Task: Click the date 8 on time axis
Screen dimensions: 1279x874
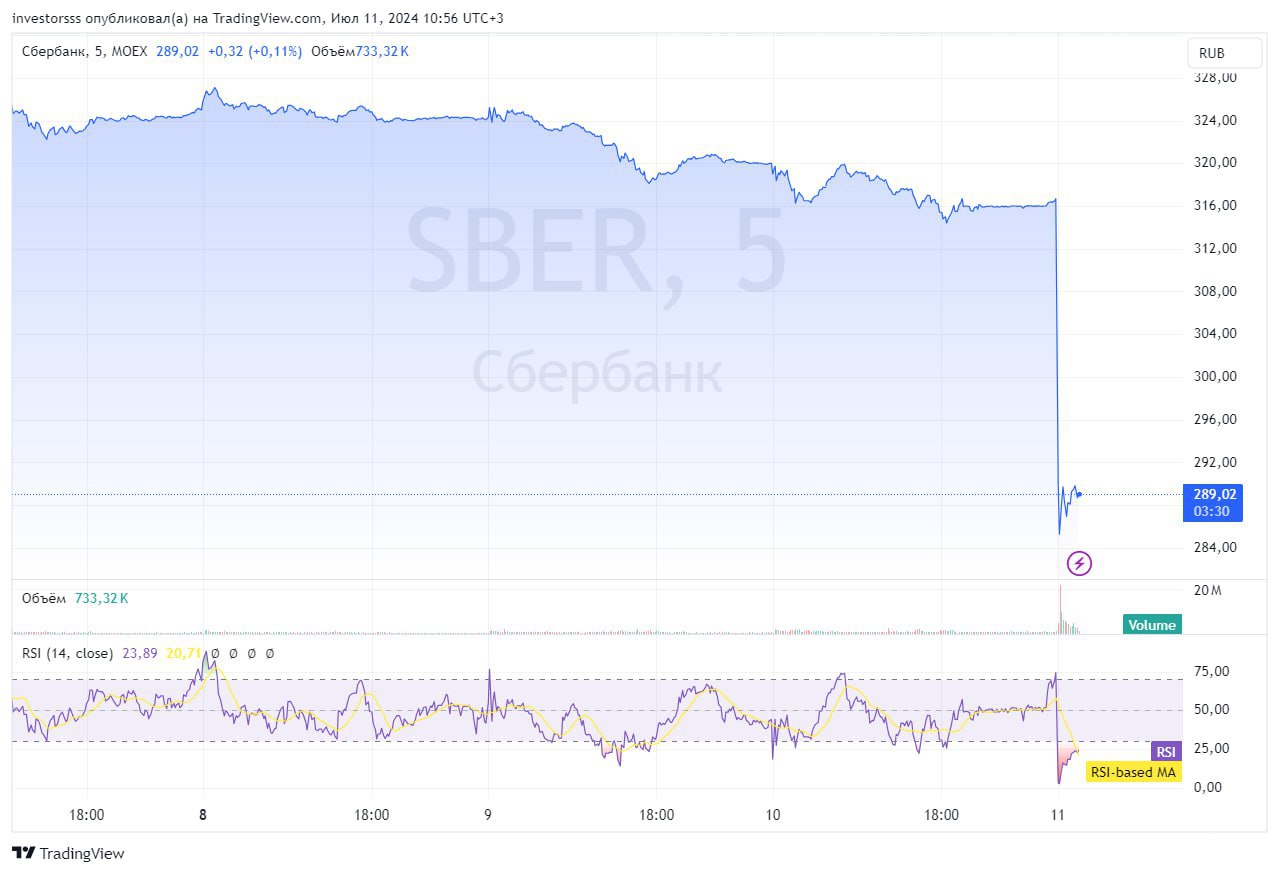Action: coord(203,815)
